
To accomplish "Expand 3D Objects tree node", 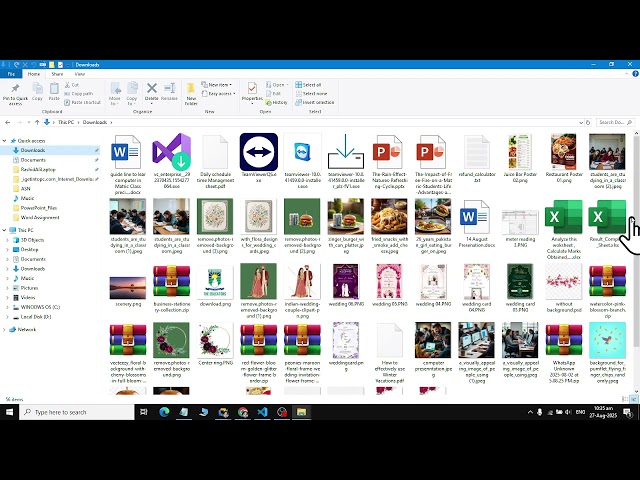I will [x=7, y=240].
